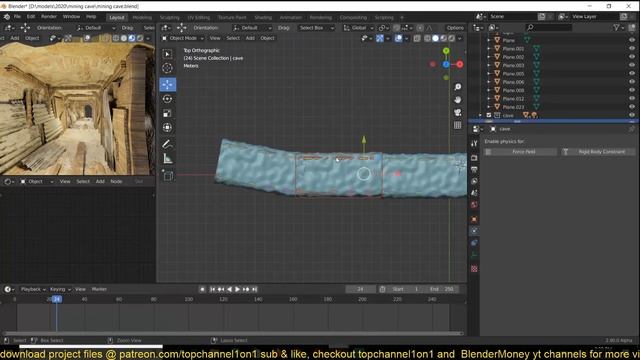Image resolution: width=640 pixels, height=360 pixels.
Task: Expand the Plane.012 outliner row
Action: click(489, 99)
